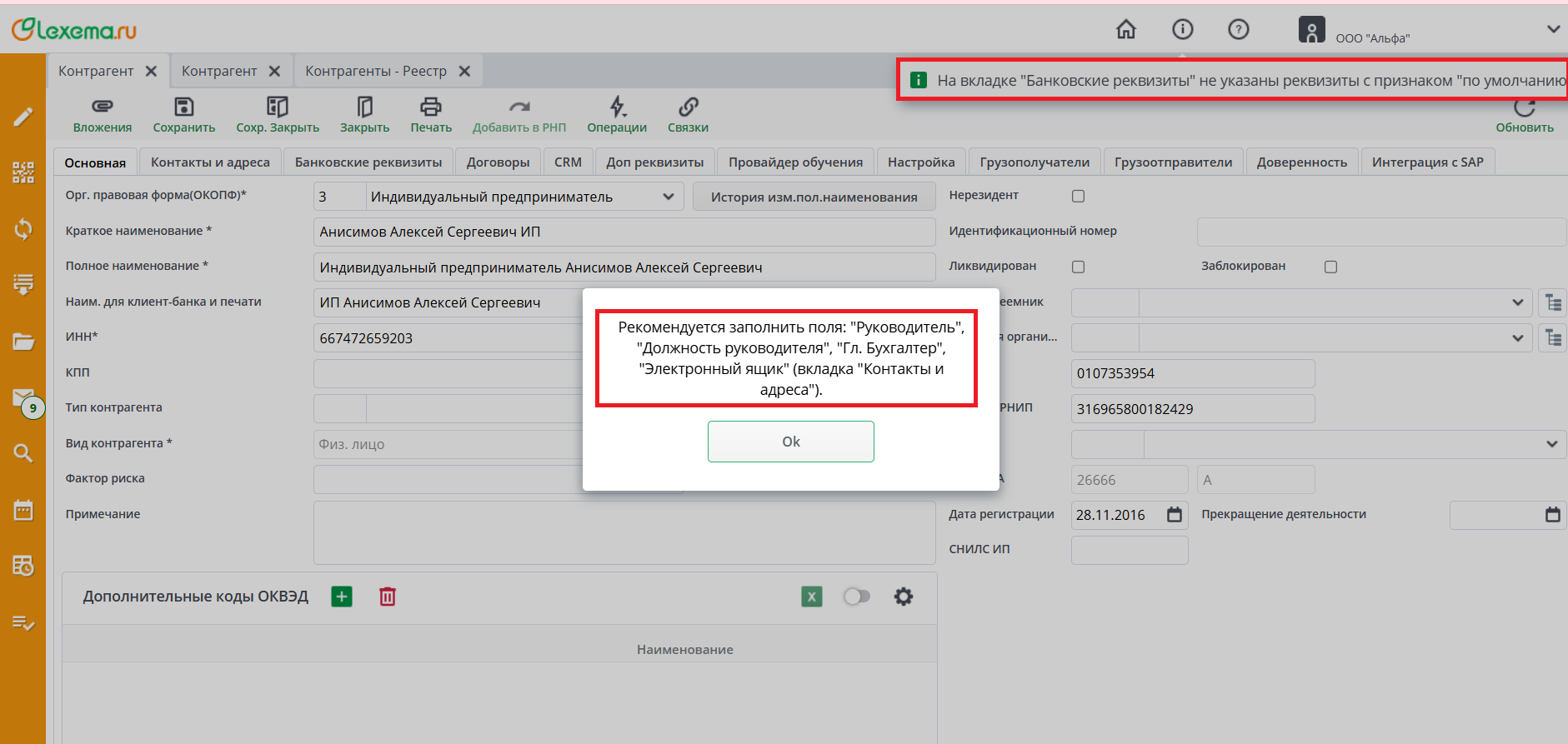This screenshot has width=1568, height=744.
Task: Open the Контакты и адреса tab
Action: click(210, 162)
